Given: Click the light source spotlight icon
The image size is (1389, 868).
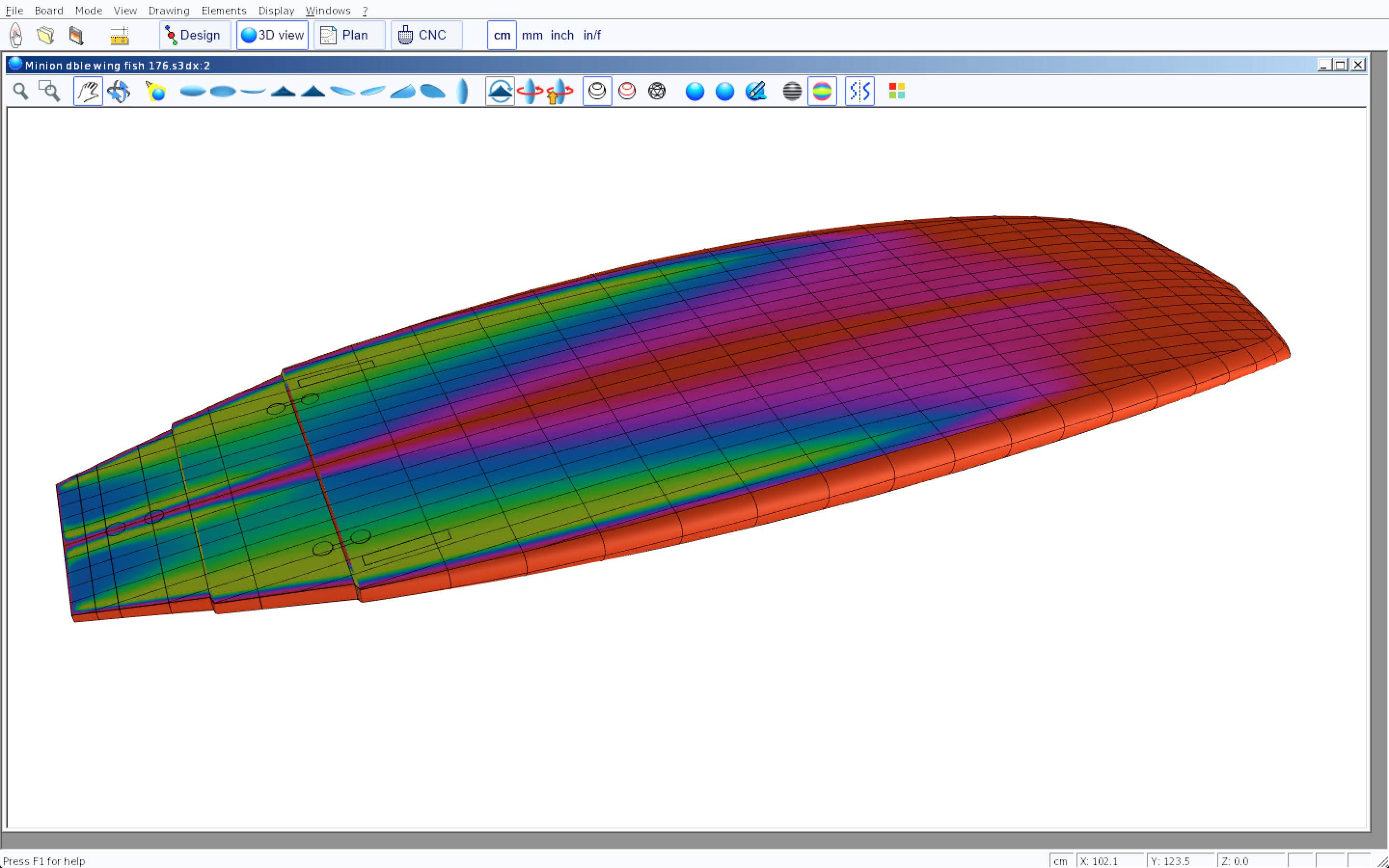Looking at the screenshot, I should tap(156, 91).
